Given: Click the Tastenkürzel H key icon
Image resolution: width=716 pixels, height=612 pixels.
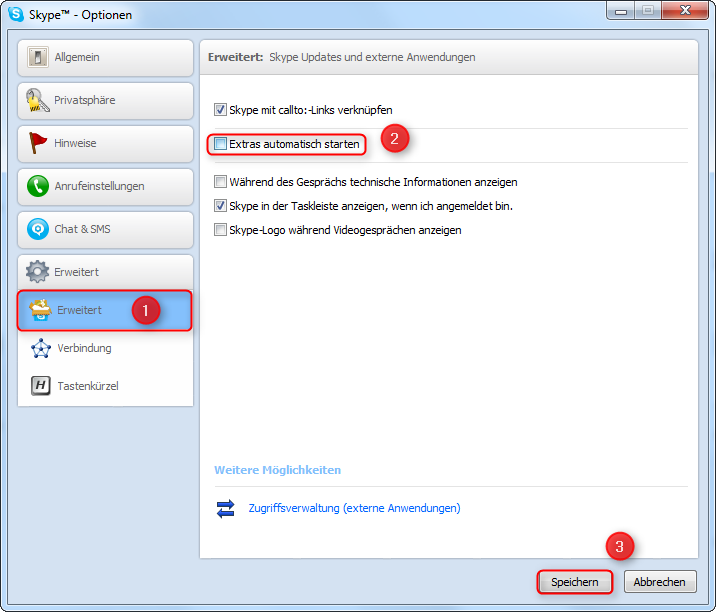Looking at the screenshot, I should coord(41,385).
